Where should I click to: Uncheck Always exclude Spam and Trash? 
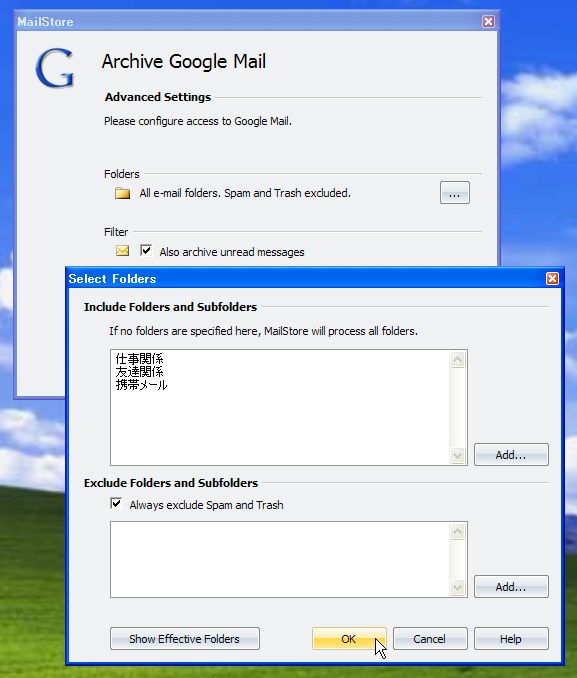[116, 504]
